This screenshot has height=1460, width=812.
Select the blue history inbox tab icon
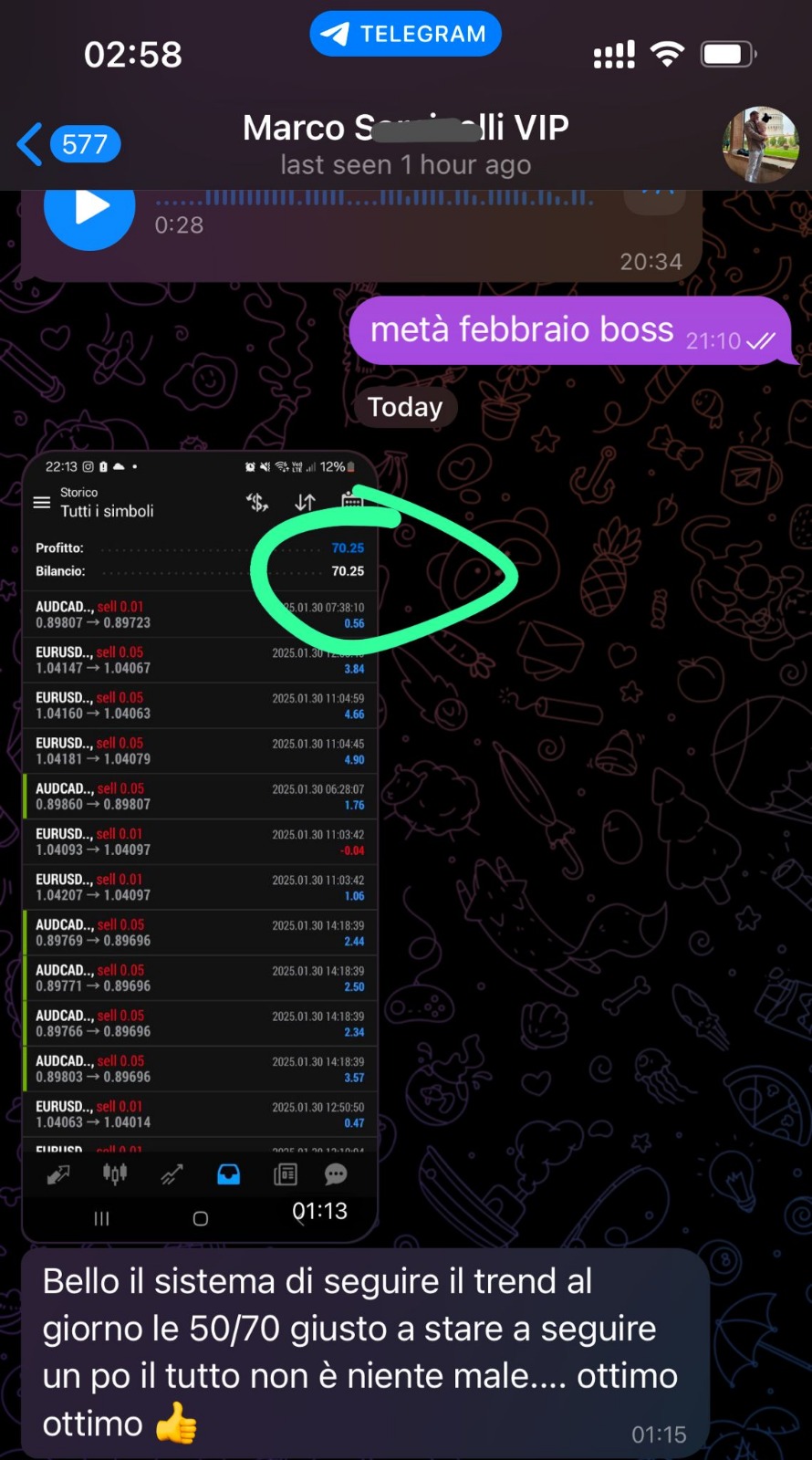click(228, 1174)
